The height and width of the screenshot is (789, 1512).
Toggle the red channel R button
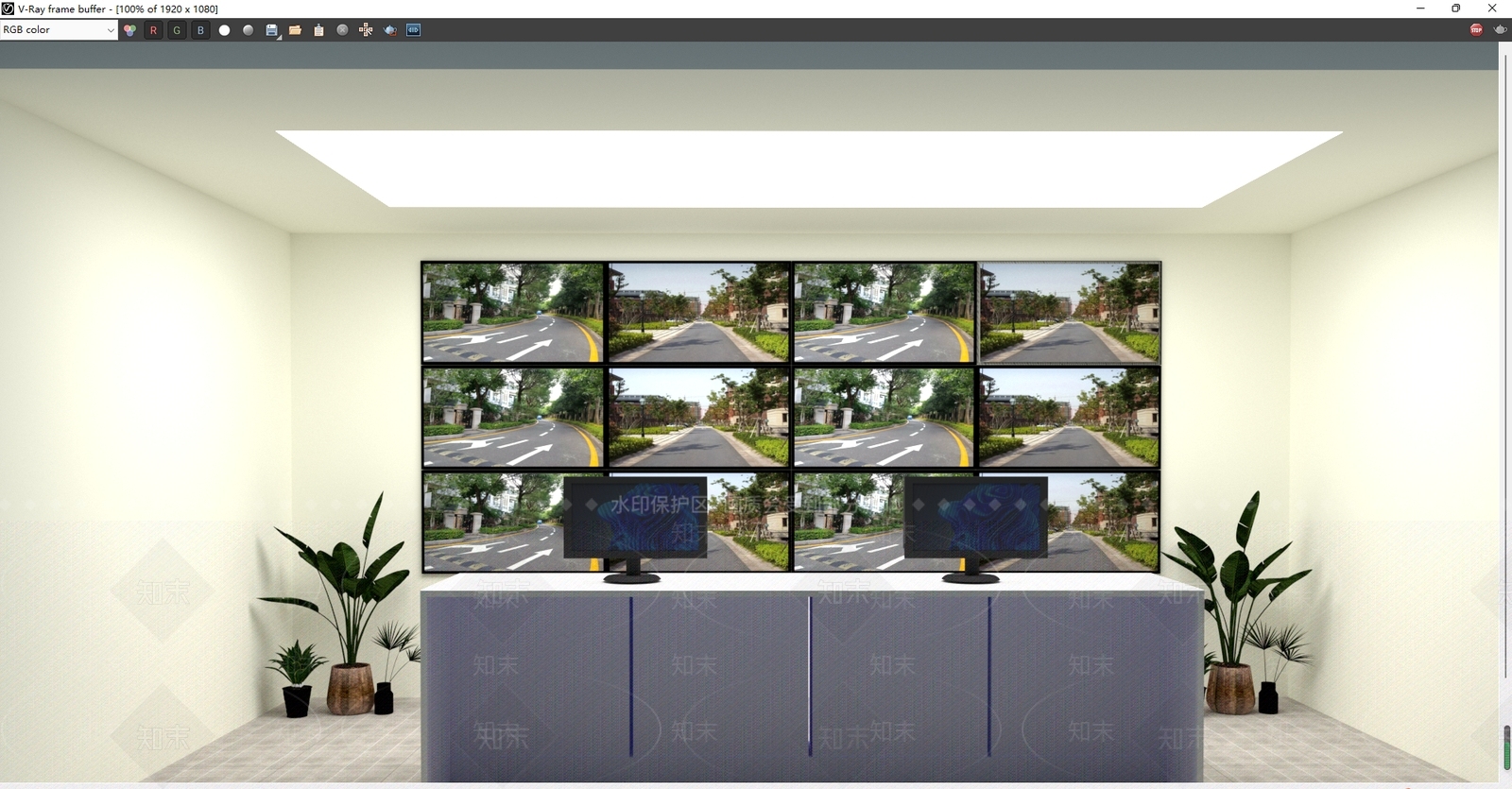153,30
